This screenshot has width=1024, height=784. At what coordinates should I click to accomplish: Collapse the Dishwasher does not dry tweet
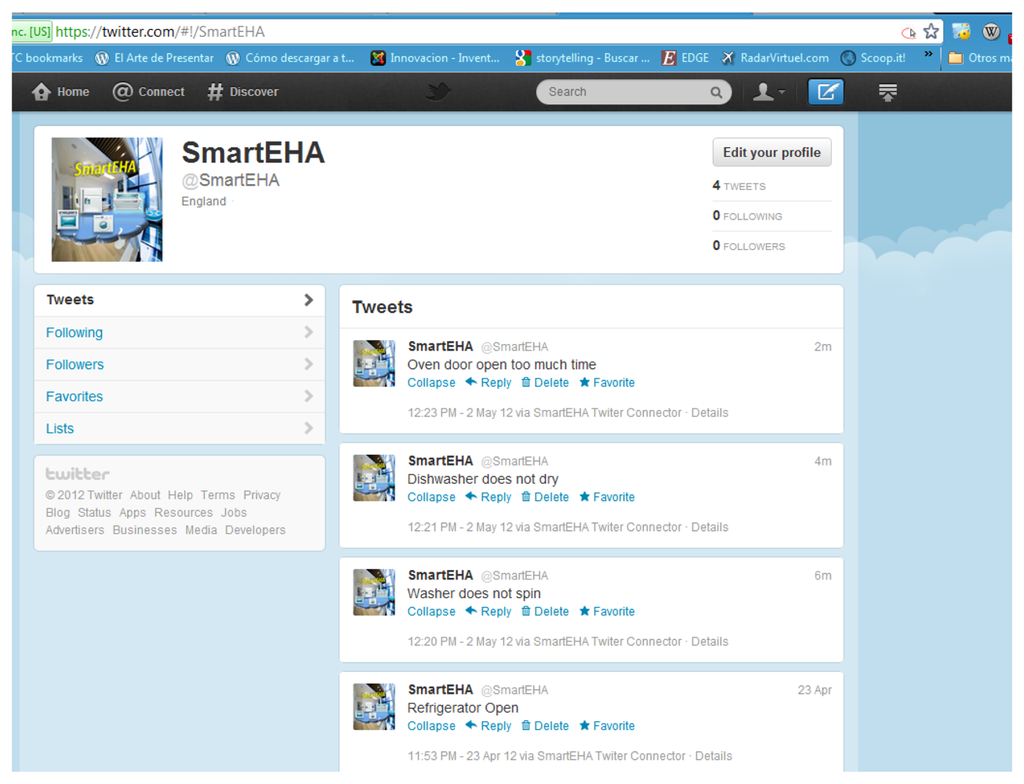[432, 497]
